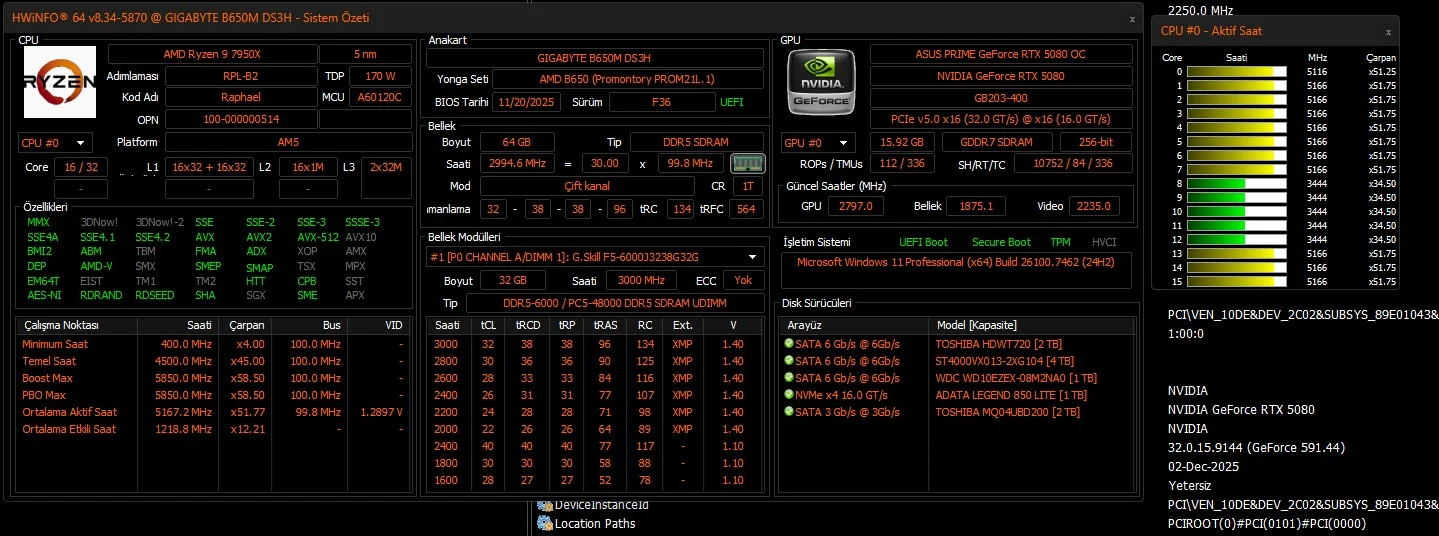Click the 170 W TDP value

(x=380, y=76)
